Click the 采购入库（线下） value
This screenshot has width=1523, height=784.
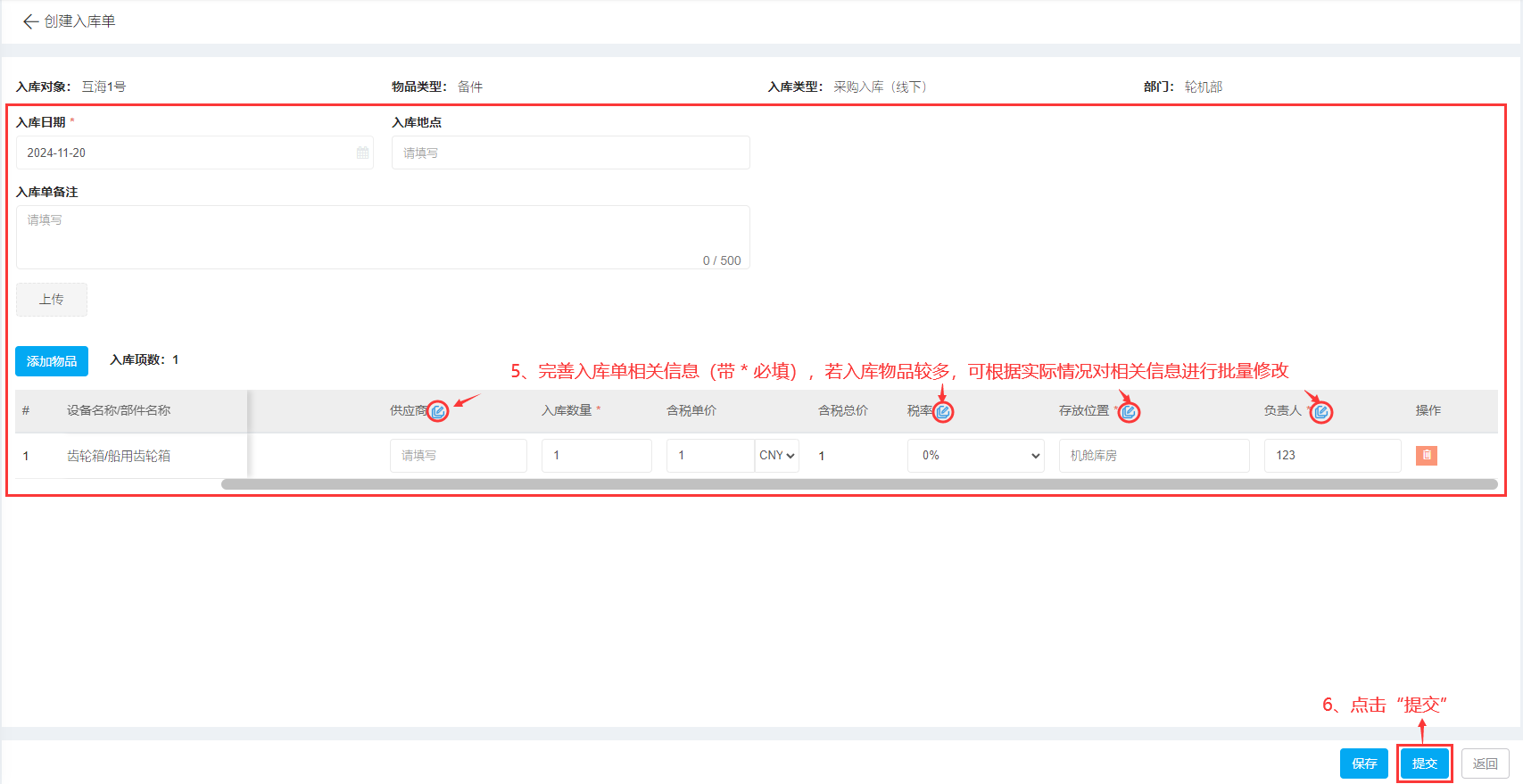tap(881, 87)
